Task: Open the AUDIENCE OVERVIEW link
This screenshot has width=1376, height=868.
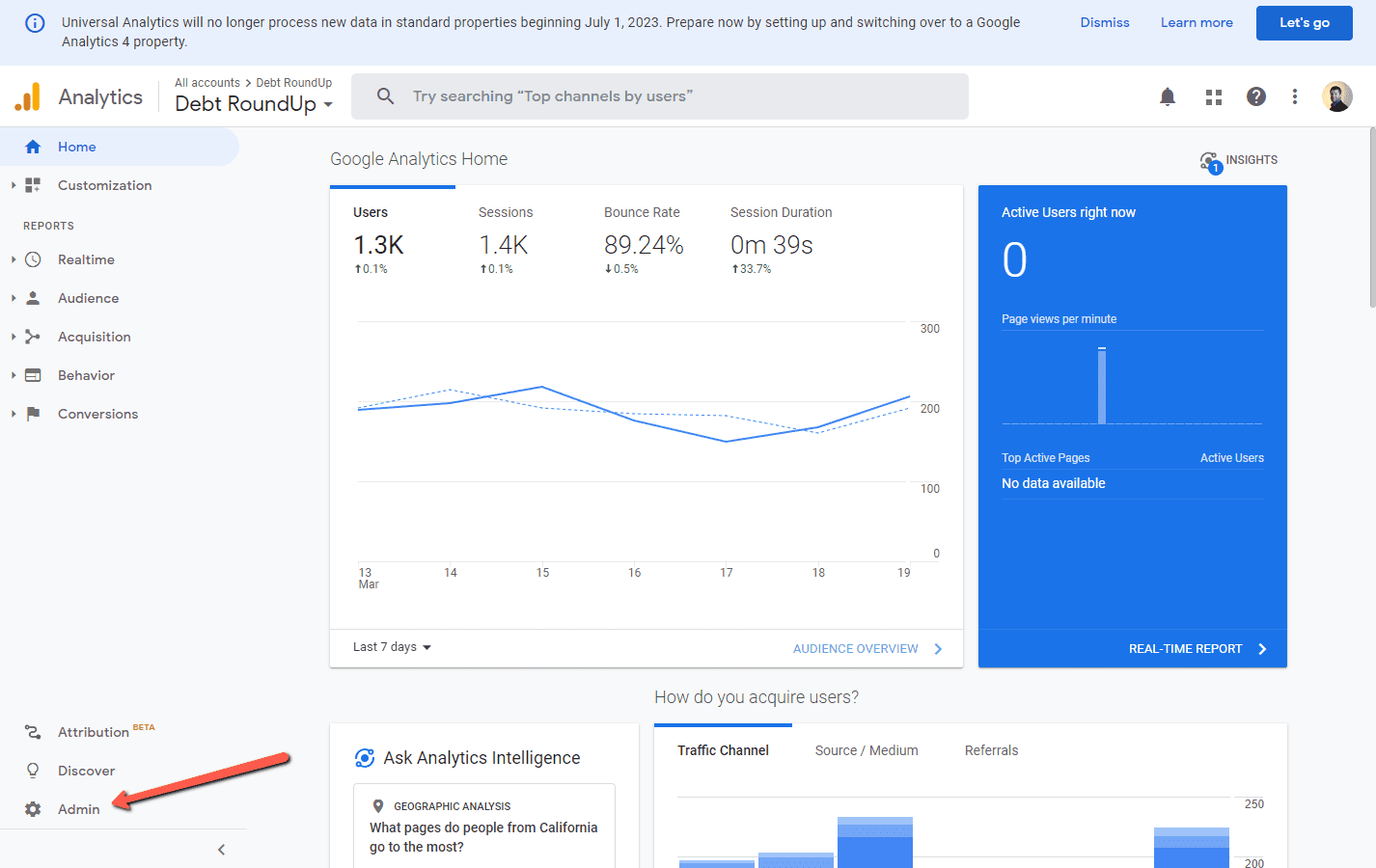Action: [856, 649]
